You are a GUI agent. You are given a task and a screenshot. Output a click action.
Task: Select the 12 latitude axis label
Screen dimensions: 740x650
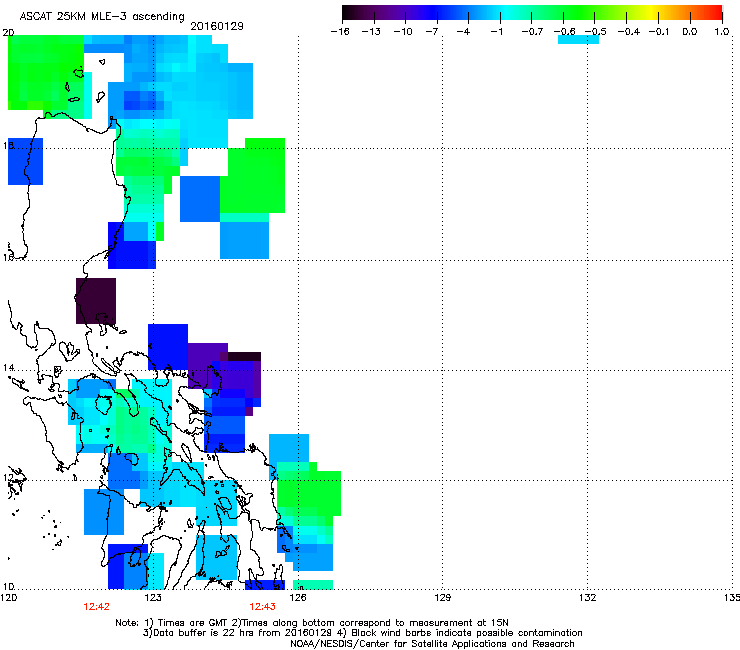click(x=8, y=478)
